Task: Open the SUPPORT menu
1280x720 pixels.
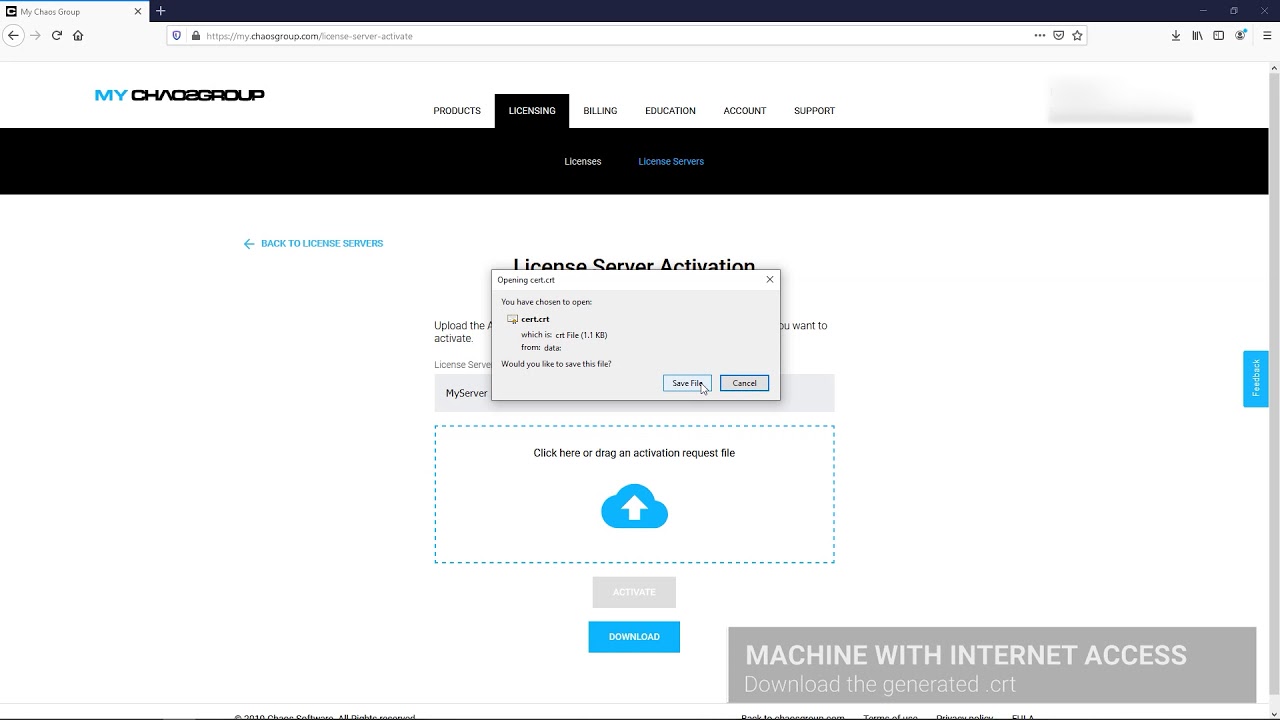Action: point(814,111)
